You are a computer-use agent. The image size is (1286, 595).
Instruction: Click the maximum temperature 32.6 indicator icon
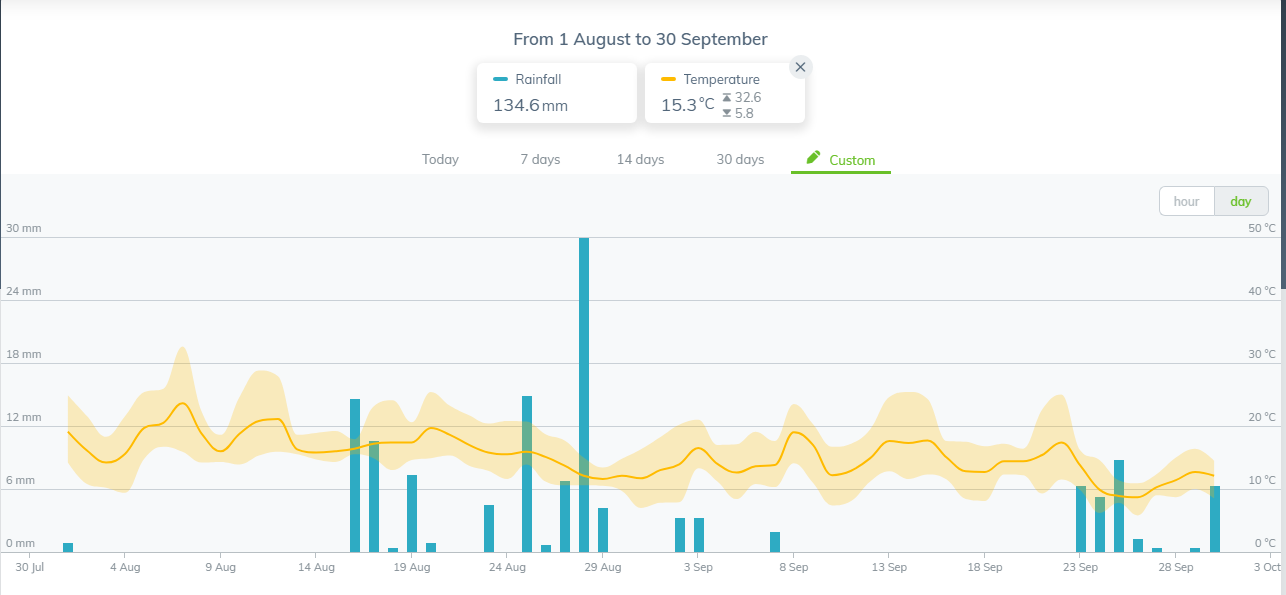(727, 97)
